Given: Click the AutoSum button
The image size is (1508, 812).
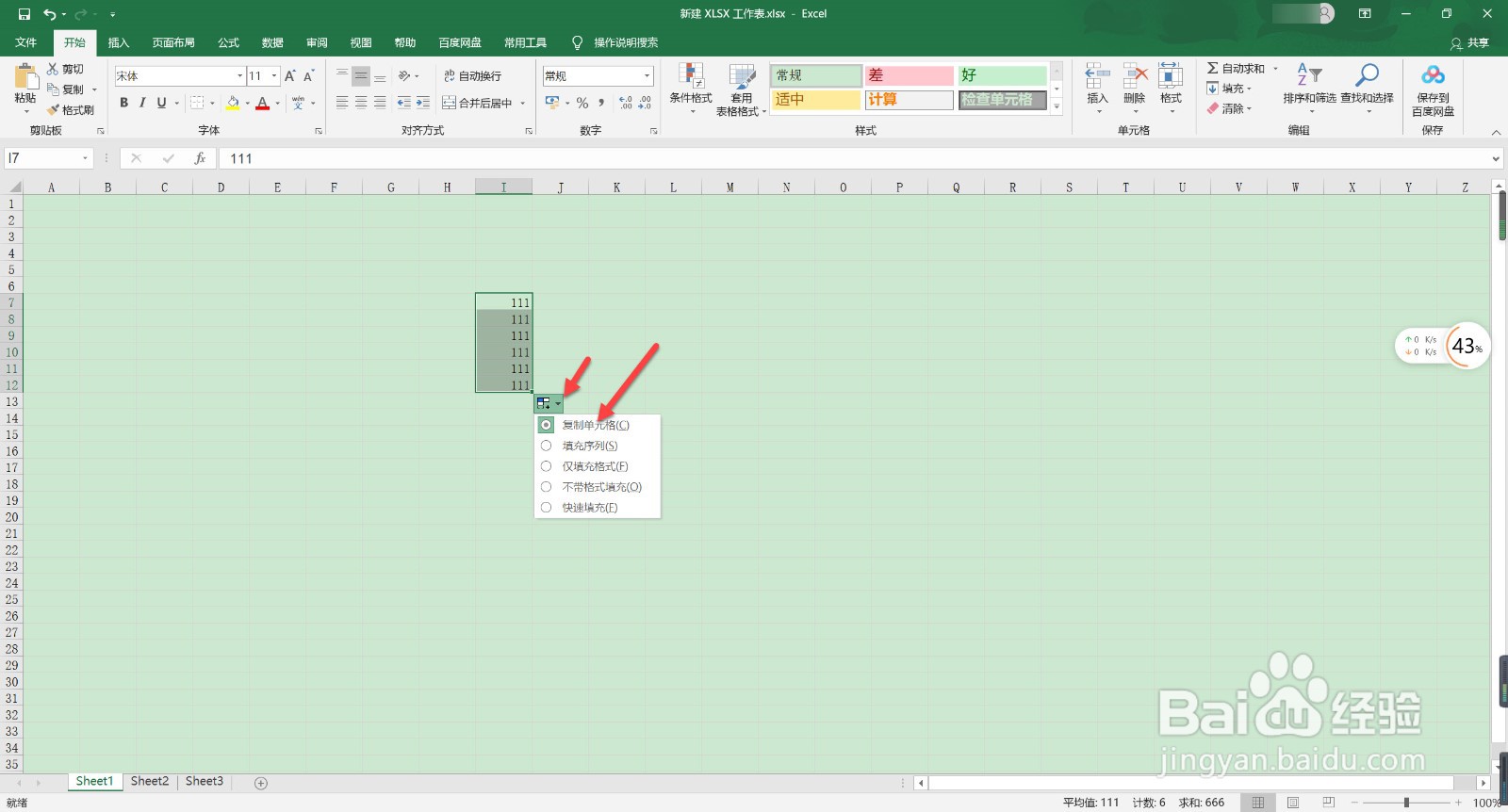Looking at the screenshot, I should (1236, 69).
